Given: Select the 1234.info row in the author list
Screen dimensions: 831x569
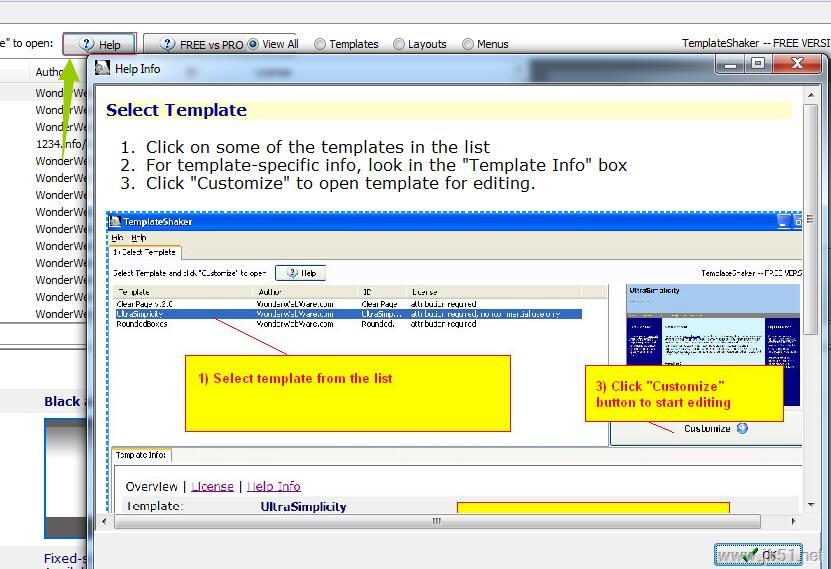Looking at the screenshot, I should pos(59,144).
